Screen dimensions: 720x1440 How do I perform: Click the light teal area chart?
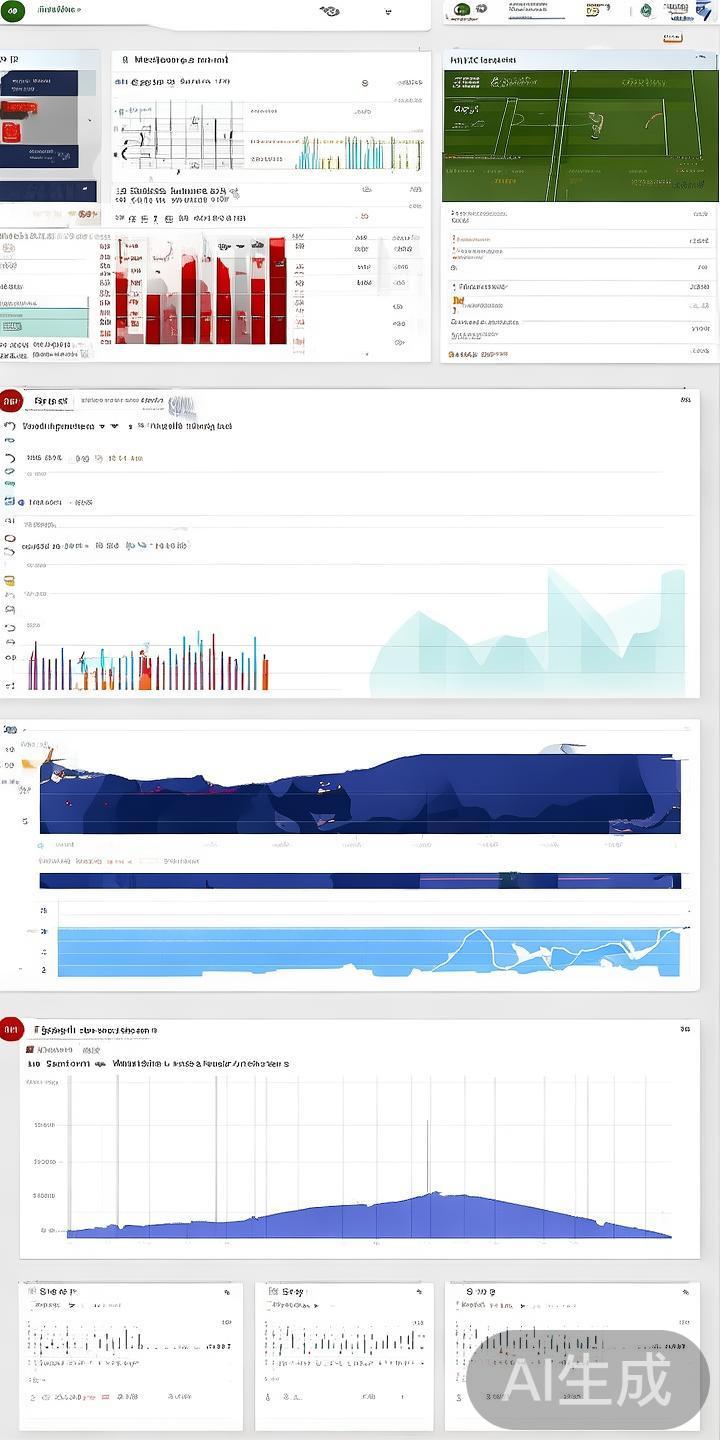(528, 640)
